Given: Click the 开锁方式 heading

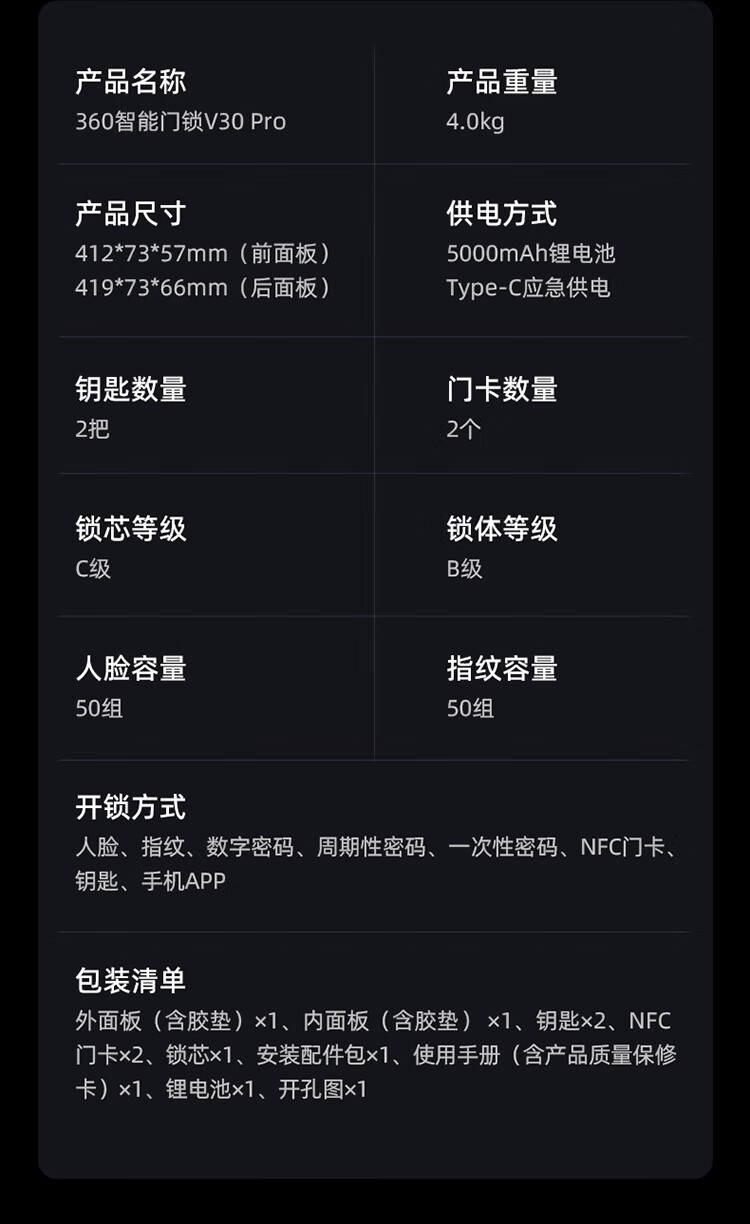Looking at the screenshot, I should (130, 808).
